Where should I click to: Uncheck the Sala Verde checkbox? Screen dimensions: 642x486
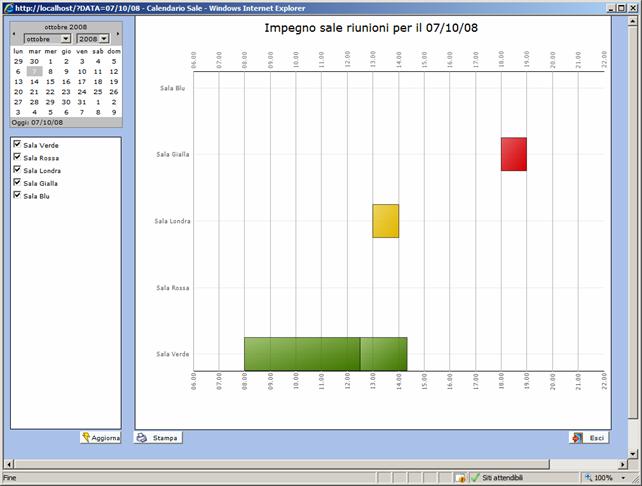[x=17, y=145]
